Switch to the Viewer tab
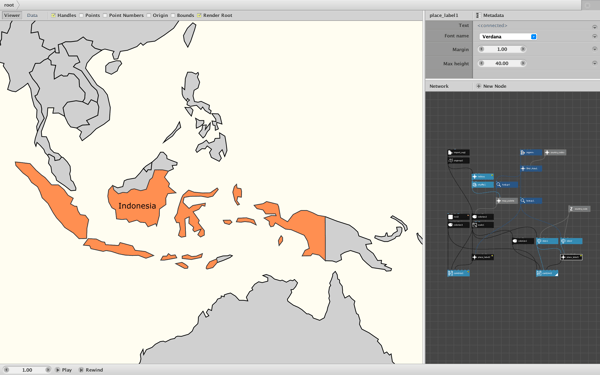This screenshot has width=600, height=375. (12, 15)
